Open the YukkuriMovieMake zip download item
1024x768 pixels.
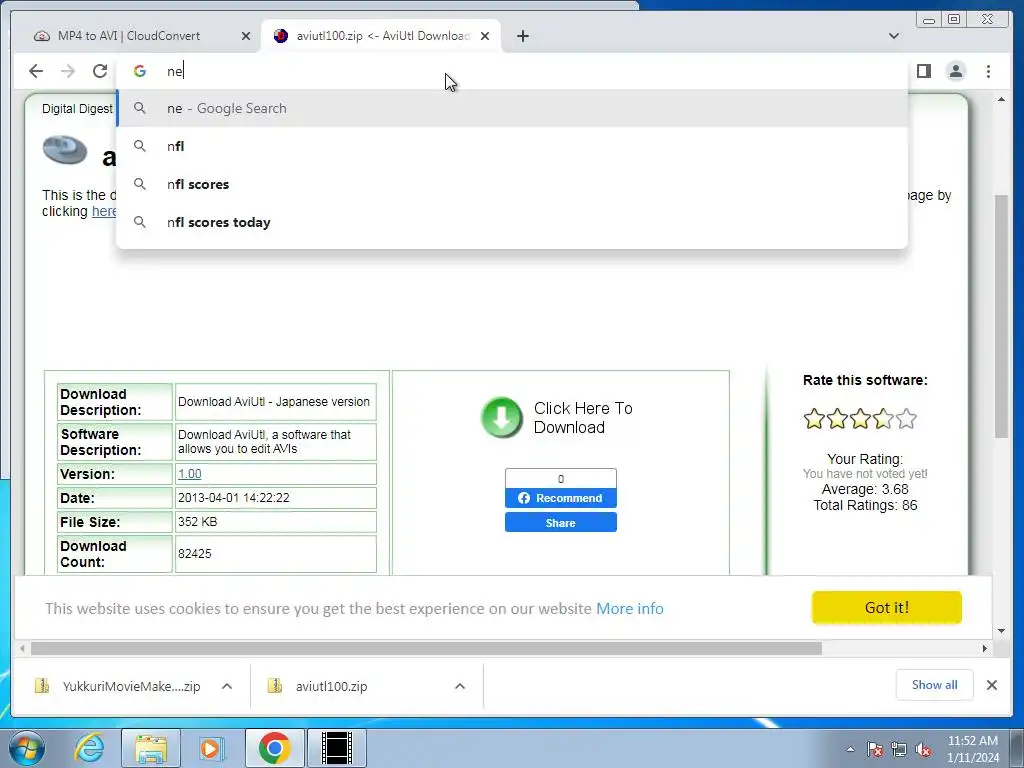coord(118,686)
